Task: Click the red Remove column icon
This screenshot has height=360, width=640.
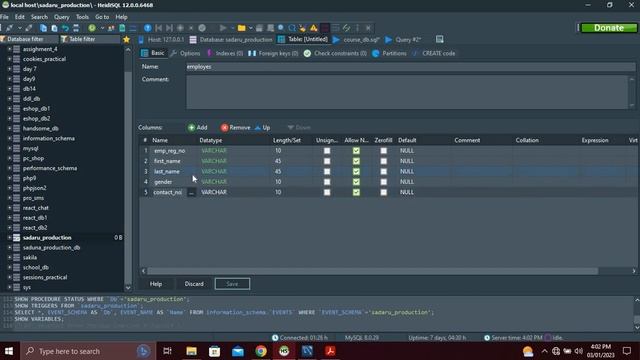Action: 224,128
